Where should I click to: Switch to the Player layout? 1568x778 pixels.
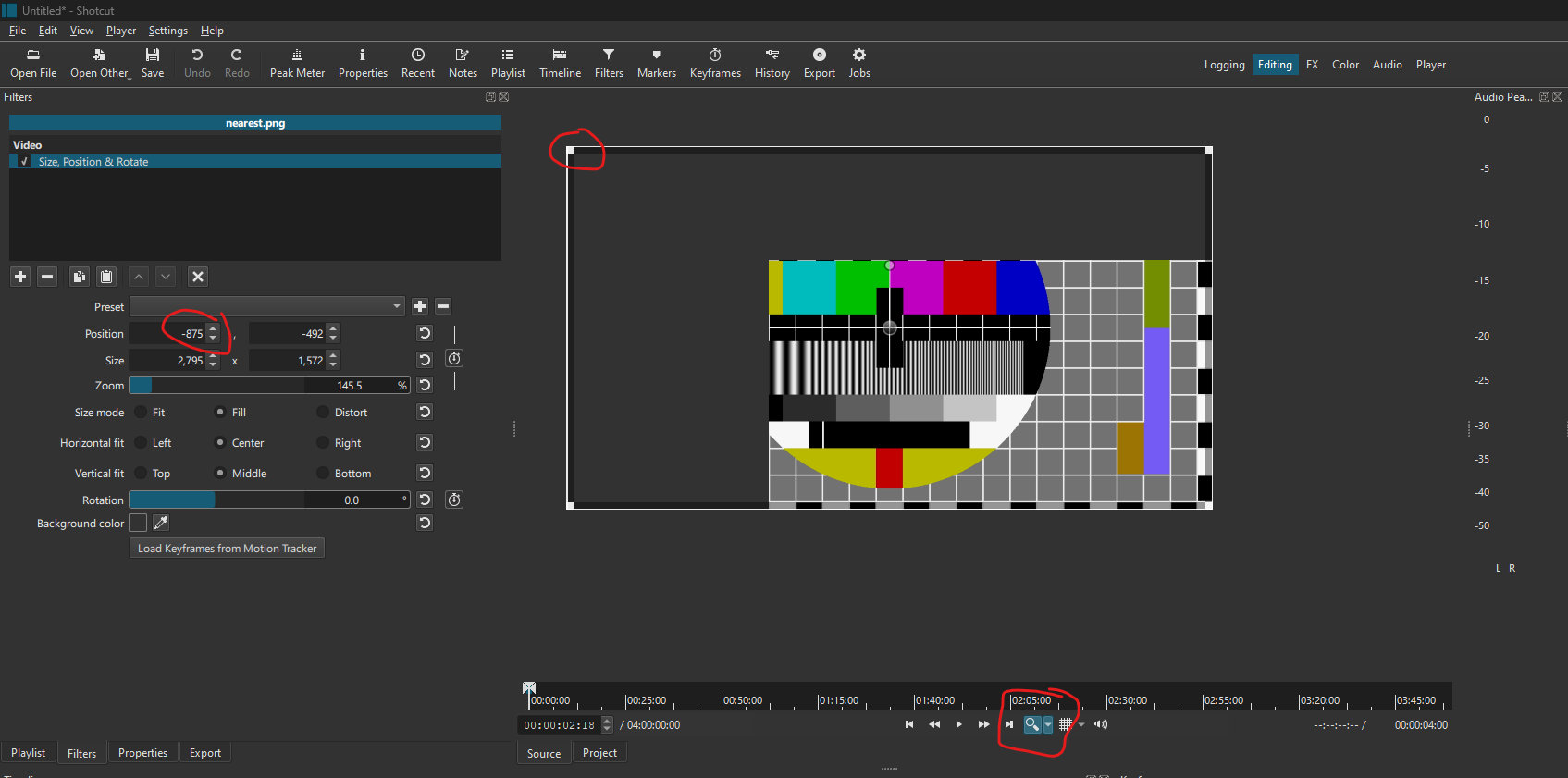tap(1430, 65)
